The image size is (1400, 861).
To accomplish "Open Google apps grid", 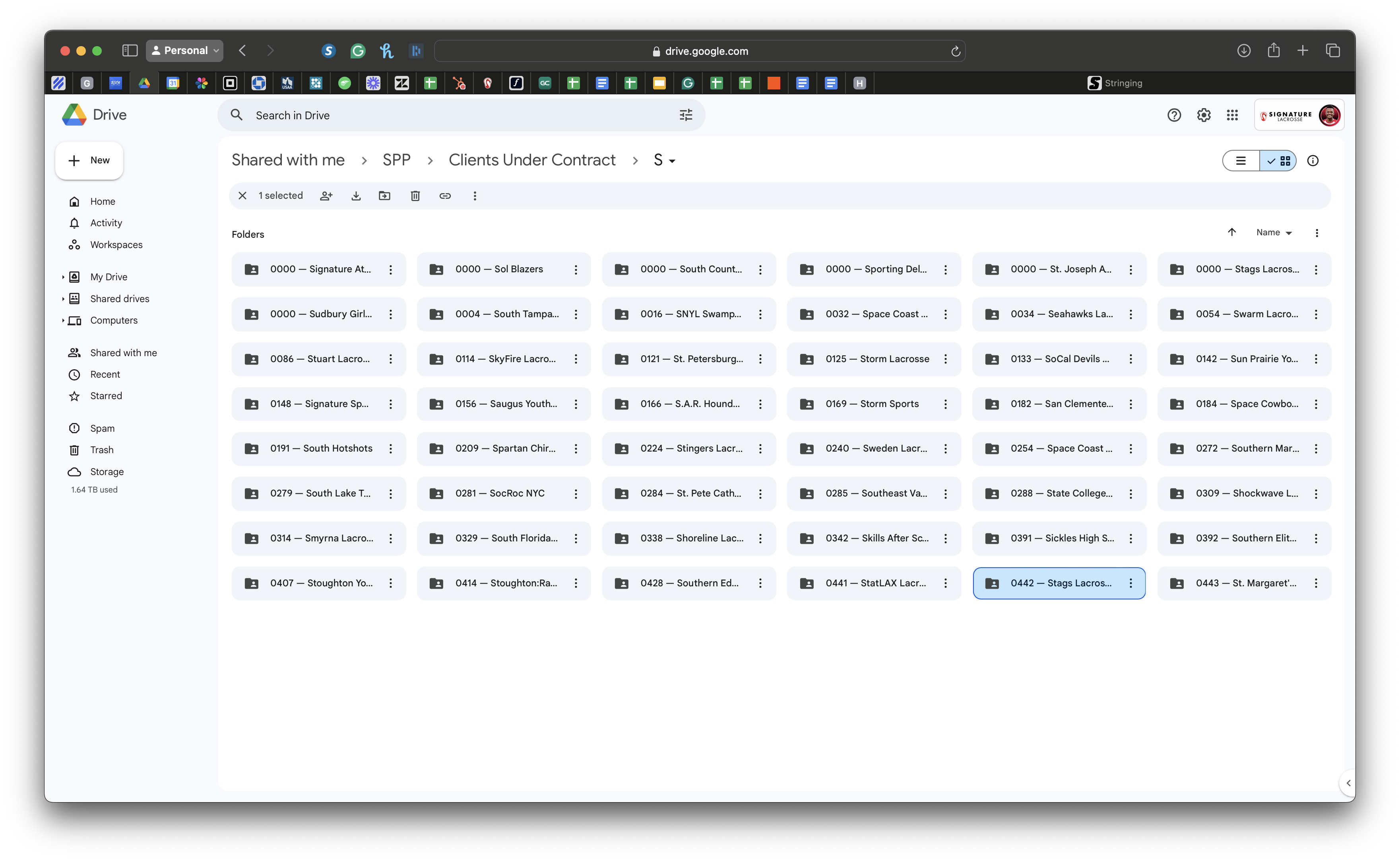I will click(1233, 115).
